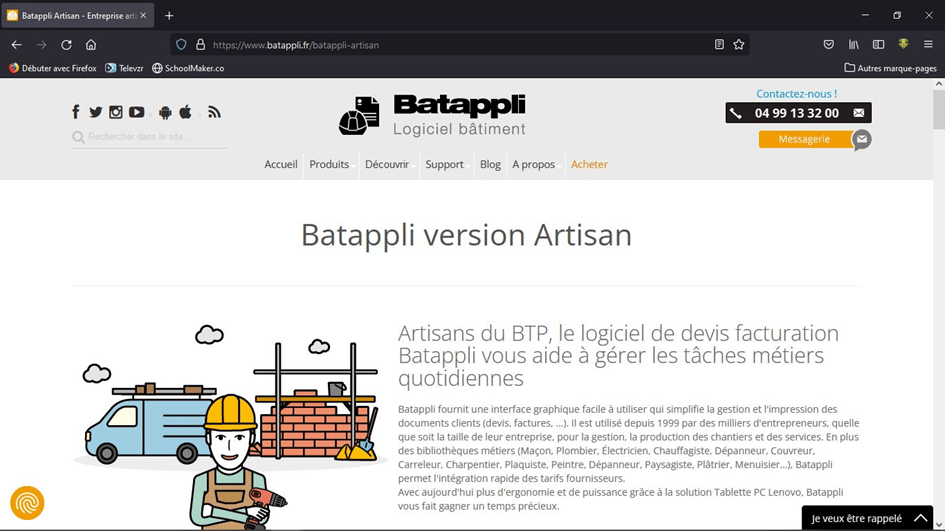Screen dimensions: 945x531
Task: Open Batappli's Facebook page icon
Action: point(76,112)
